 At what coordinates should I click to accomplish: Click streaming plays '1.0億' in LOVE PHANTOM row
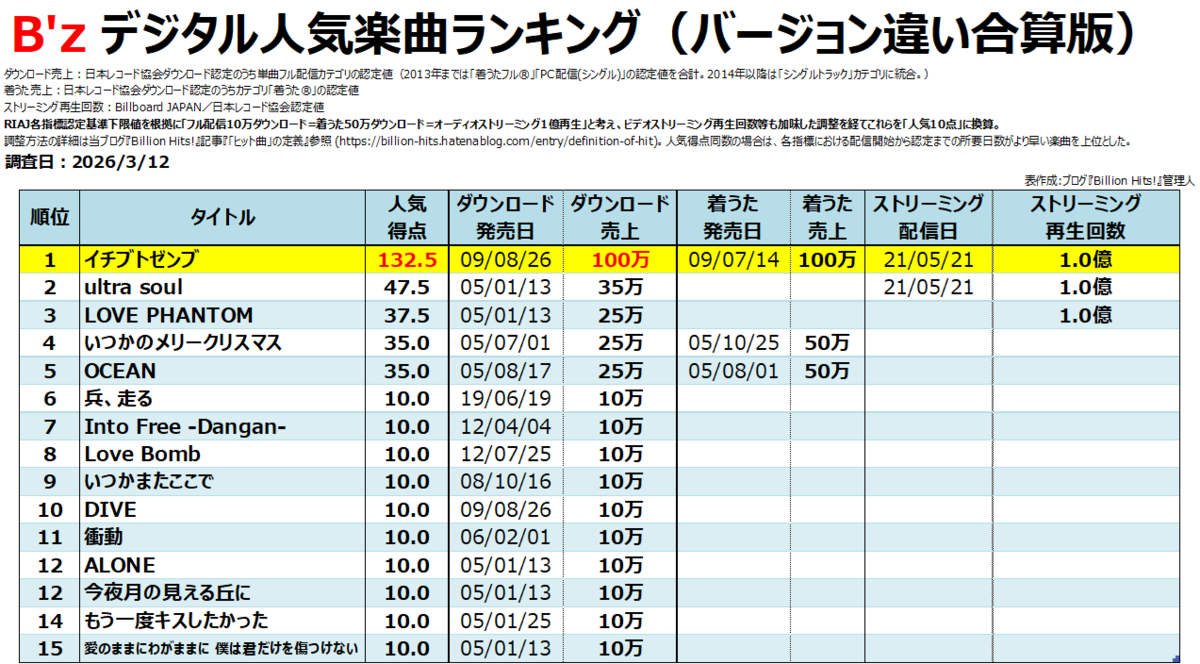click(1085, 315)
